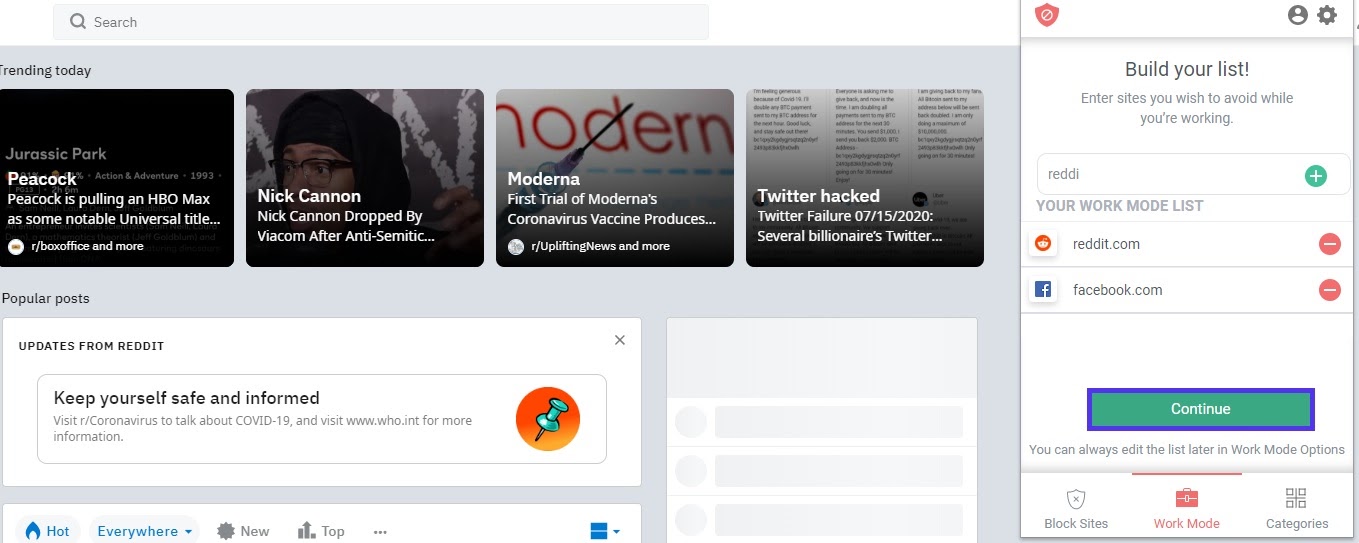1359x543 pixels.
Task: Switch to the Work Mode tab
Action: click(1187, 508)
